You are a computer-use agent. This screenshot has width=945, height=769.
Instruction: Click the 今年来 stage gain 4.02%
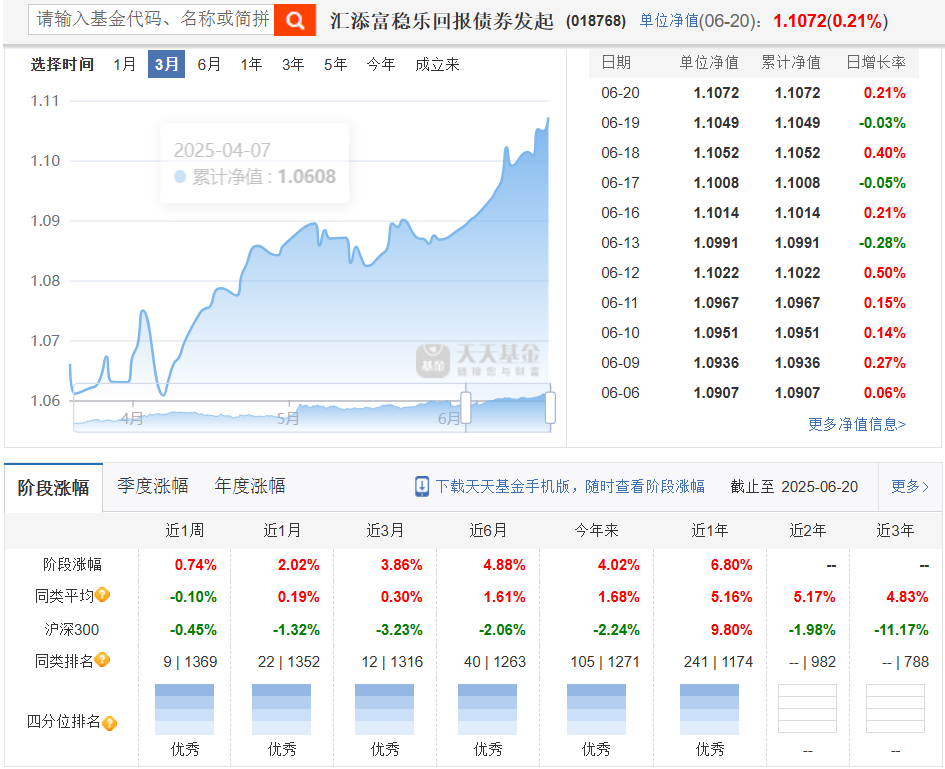tap(618, 565)
